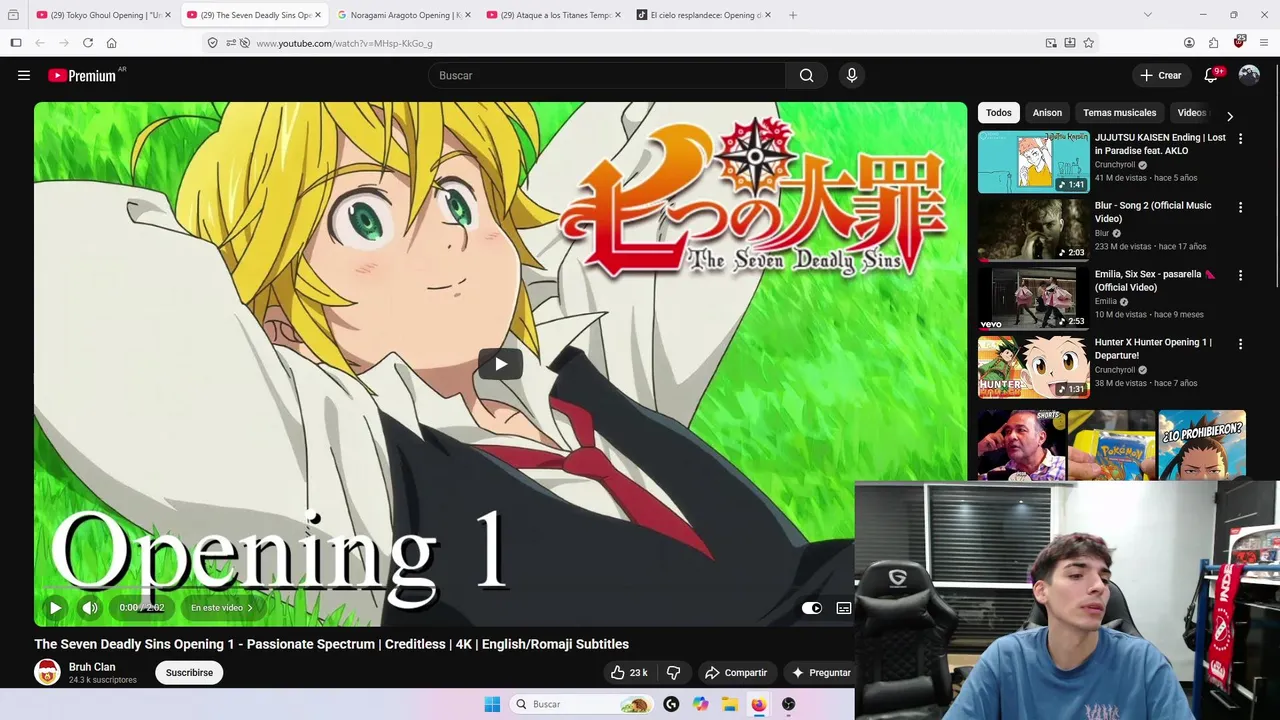Toggle the autoplay switch in player
Image resolution: width=1280 pixels, height=720 pixels.
pyautogui.click(x=812, y=608)
